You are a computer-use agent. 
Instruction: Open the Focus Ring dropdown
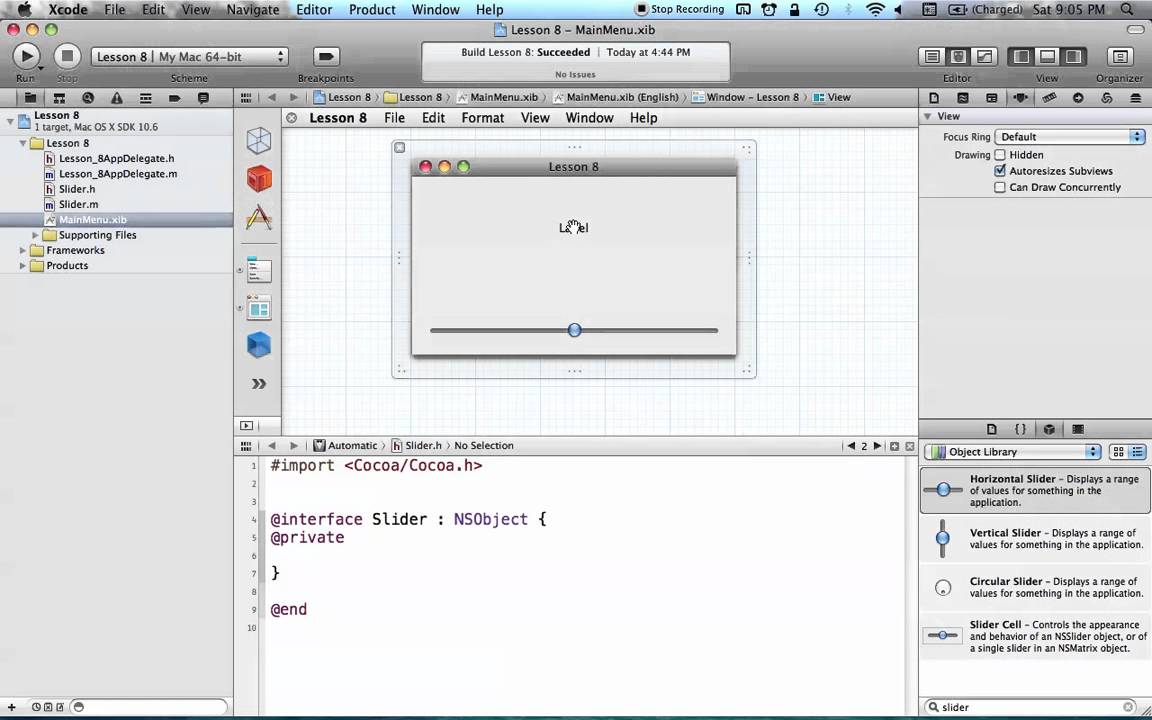pyautogui.click(x=1070, y=137)
